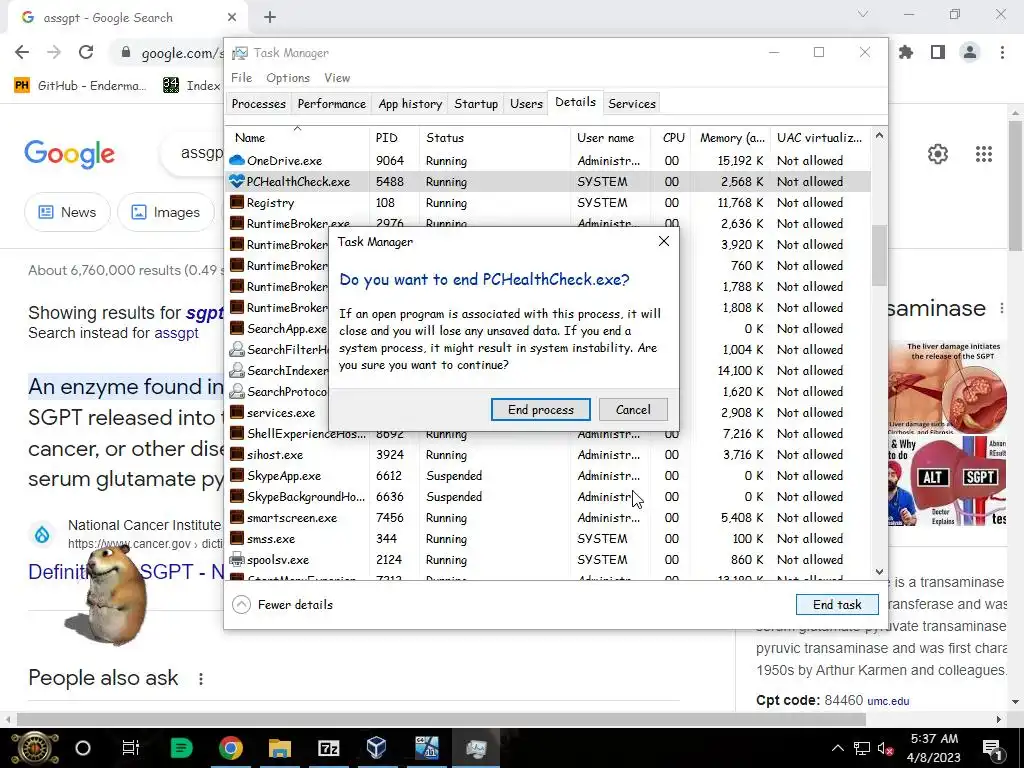Open the Startup tab

[x=476, y=104]
